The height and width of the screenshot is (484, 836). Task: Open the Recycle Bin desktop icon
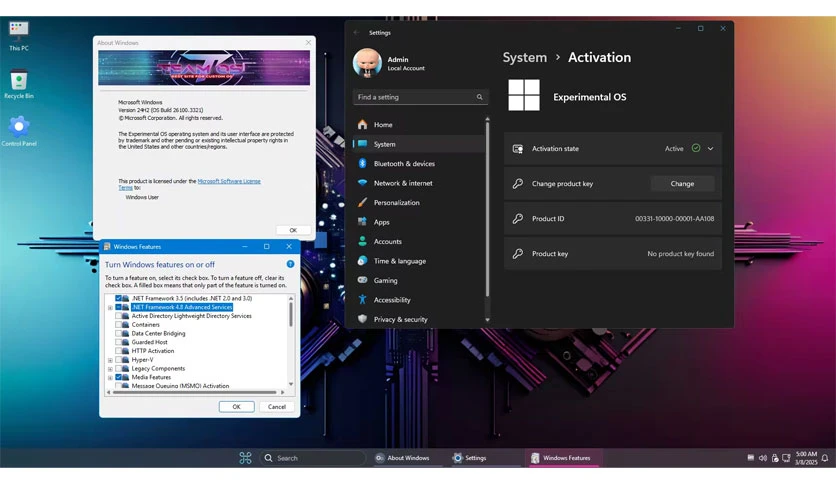19,84
